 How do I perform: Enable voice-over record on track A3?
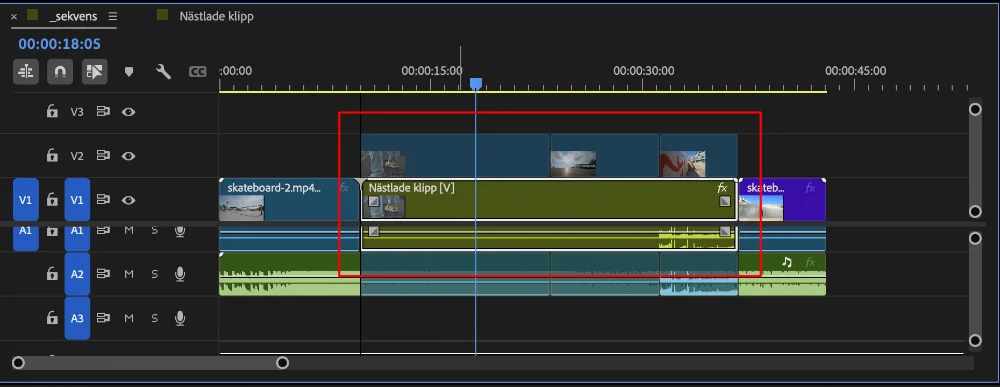pos(180,318)
